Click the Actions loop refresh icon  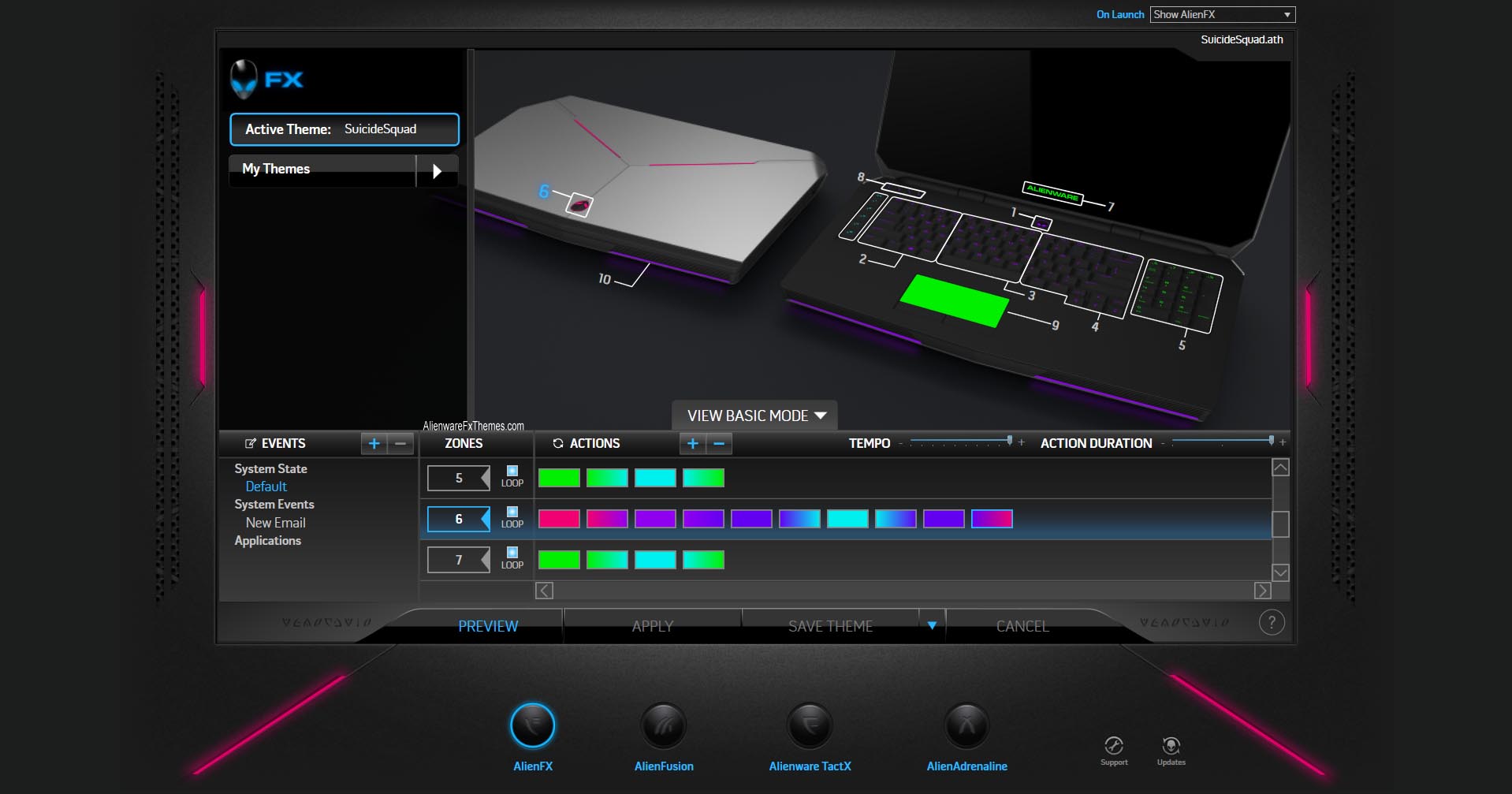click(558, 443)
